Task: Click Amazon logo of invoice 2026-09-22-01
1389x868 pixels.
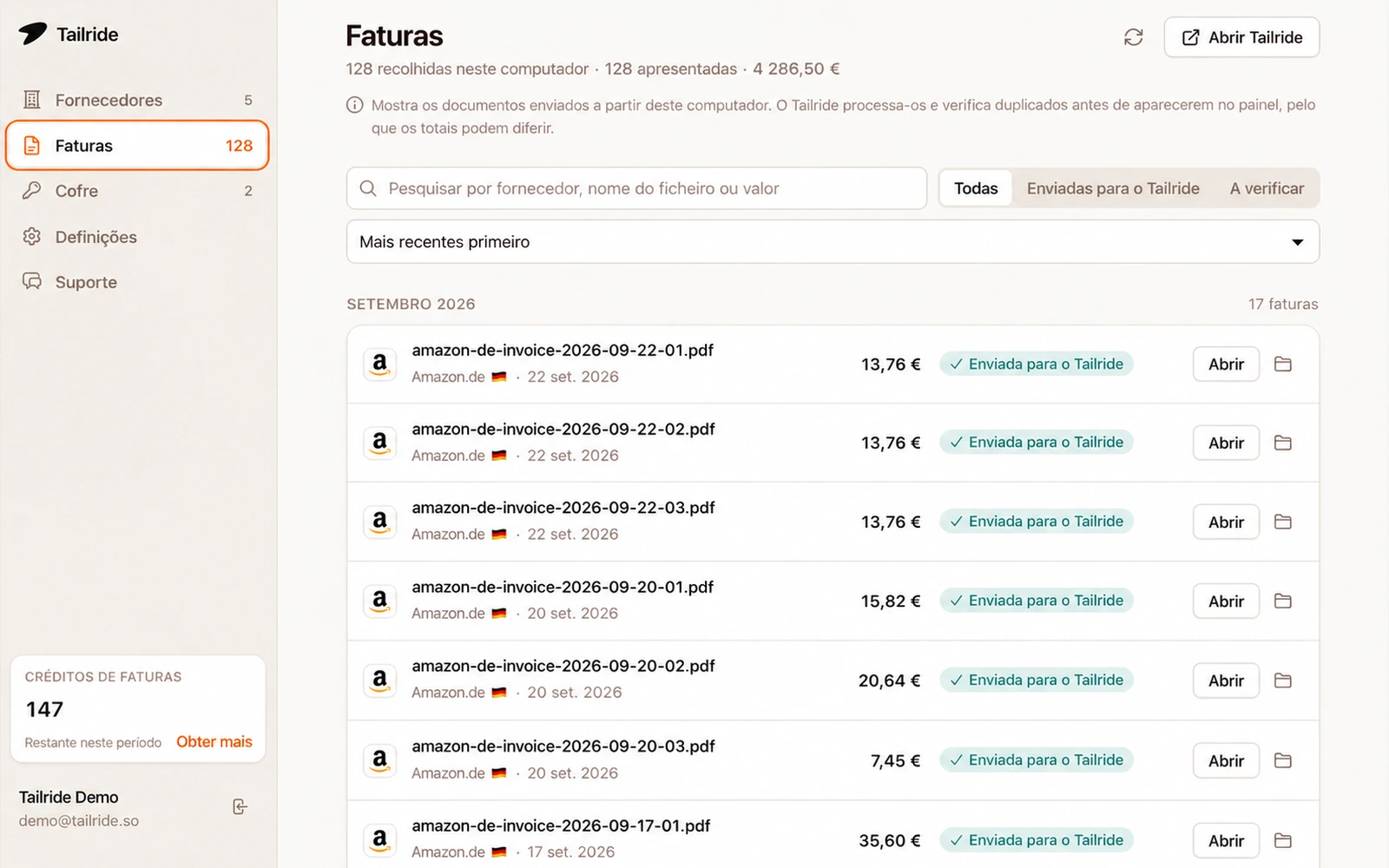Action: (379, 365)
